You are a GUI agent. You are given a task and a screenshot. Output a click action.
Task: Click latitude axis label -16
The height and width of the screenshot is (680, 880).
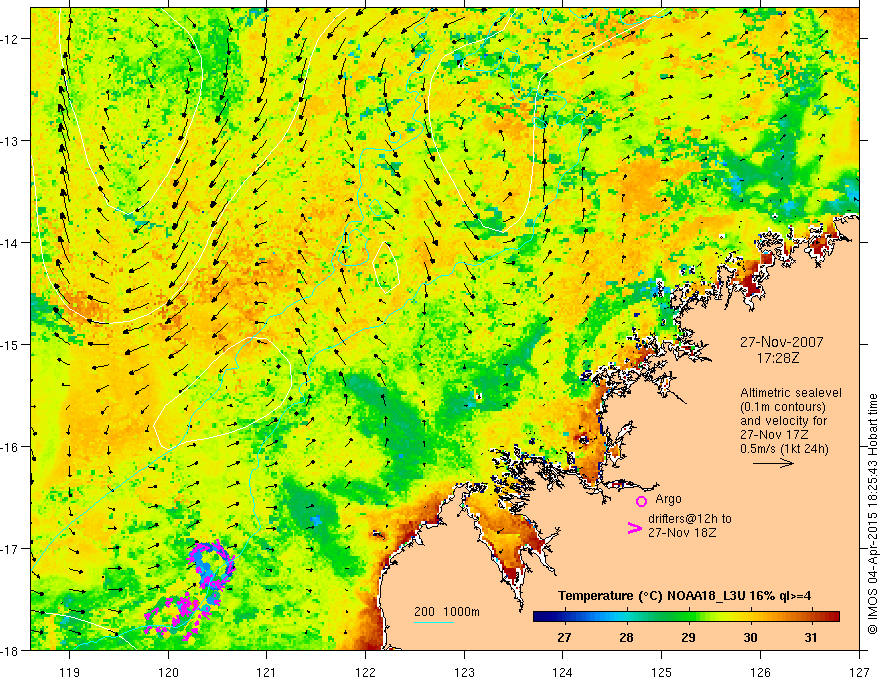tap(11, 447)
